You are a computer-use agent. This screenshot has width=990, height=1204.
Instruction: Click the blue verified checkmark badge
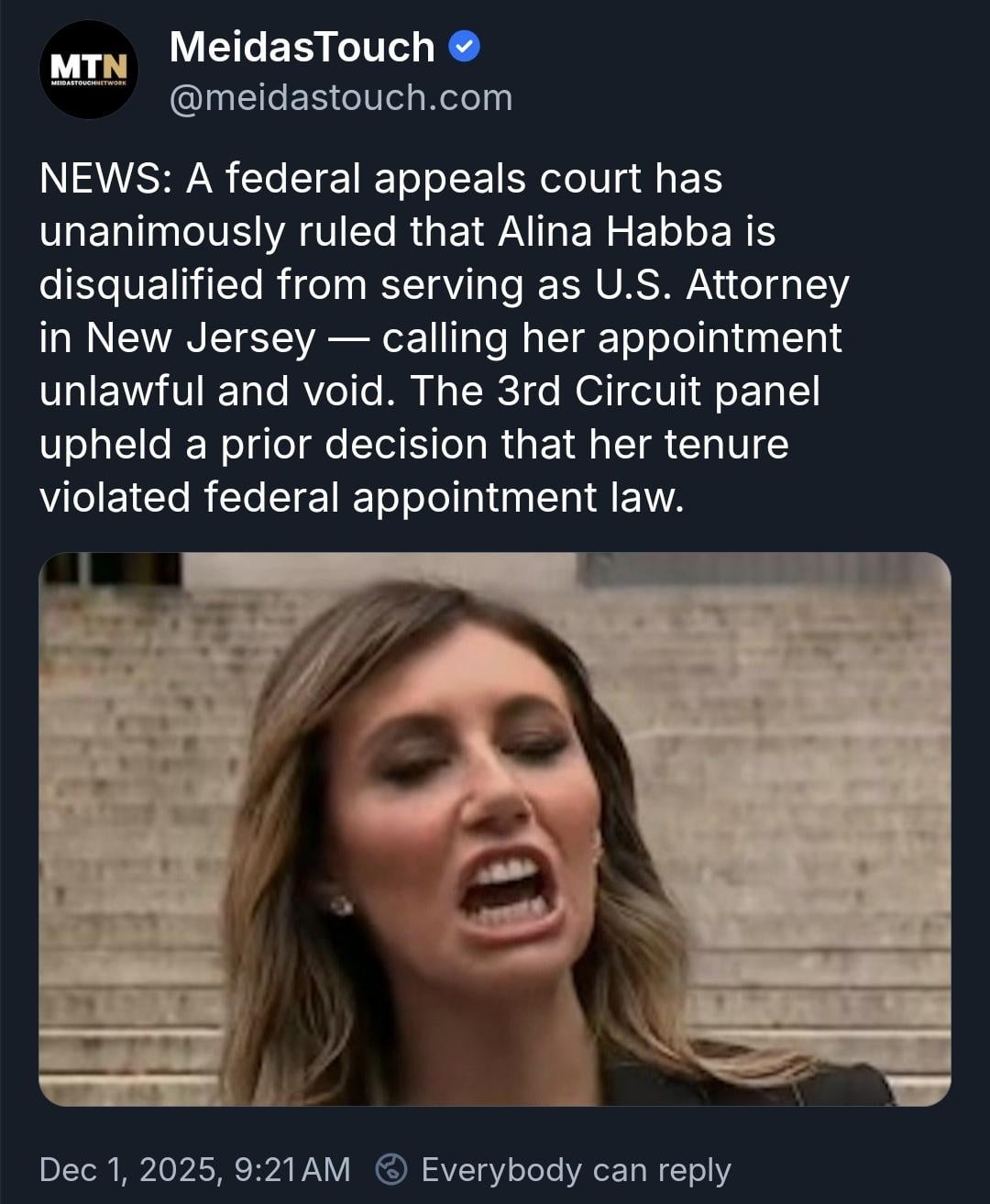[465, 47]
